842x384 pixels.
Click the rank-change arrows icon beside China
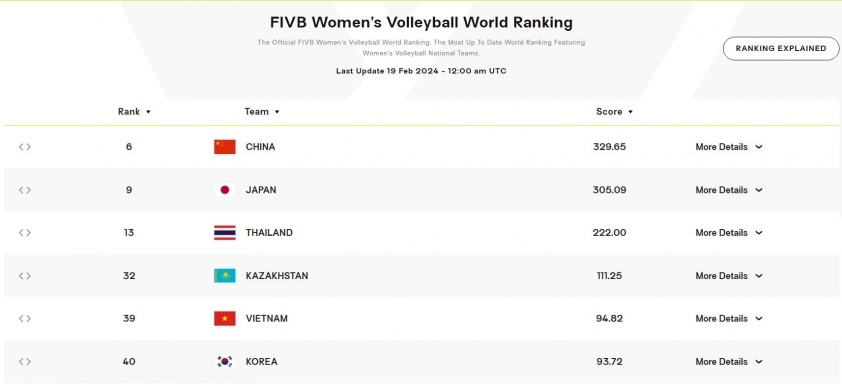point(25,147)
